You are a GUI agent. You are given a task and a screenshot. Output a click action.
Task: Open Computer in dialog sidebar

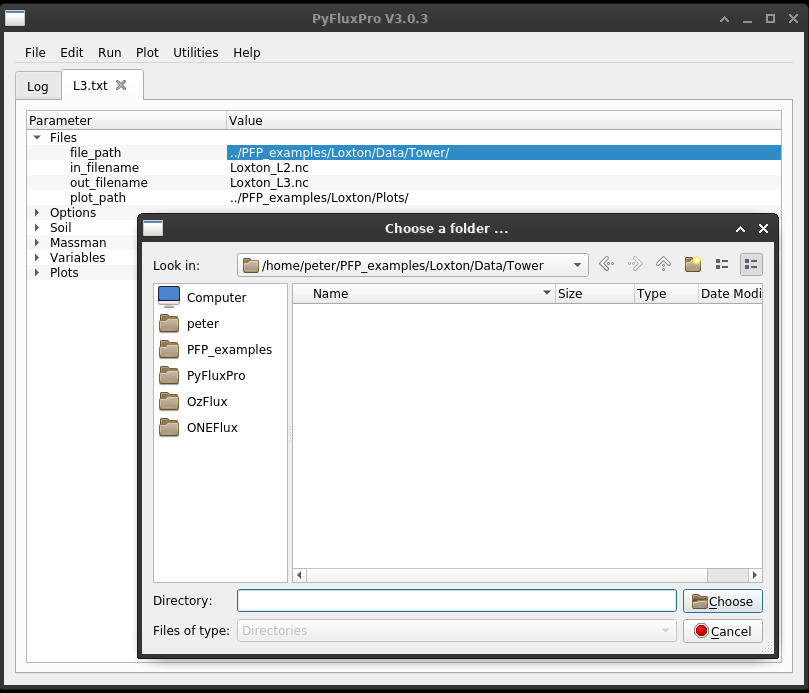point(202,297)
